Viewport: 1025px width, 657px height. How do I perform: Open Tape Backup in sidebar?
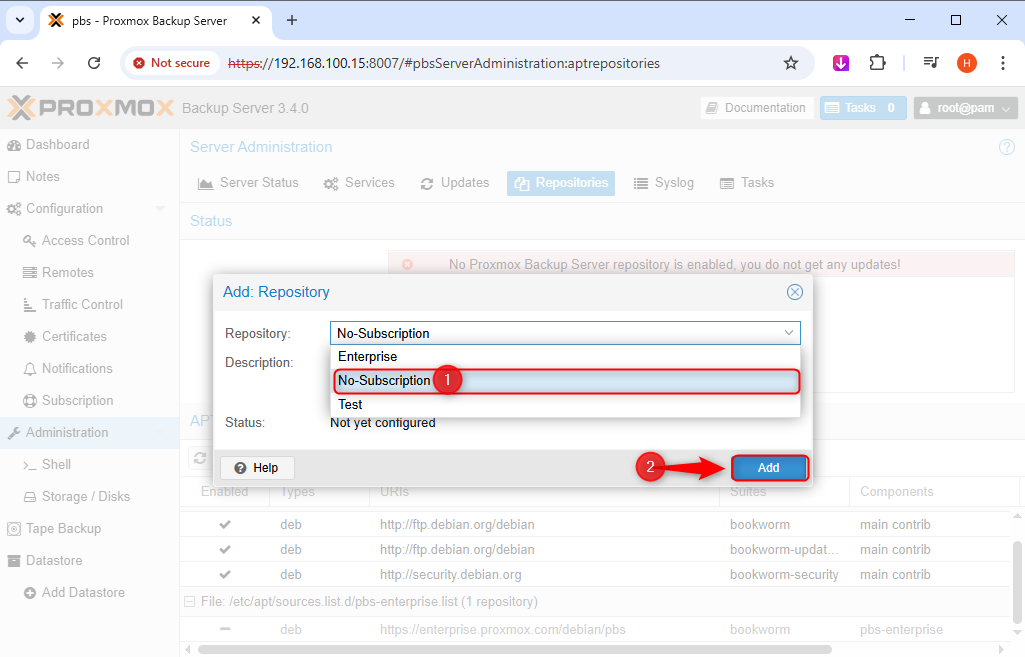pyautogui.click(x=90, y=529)
